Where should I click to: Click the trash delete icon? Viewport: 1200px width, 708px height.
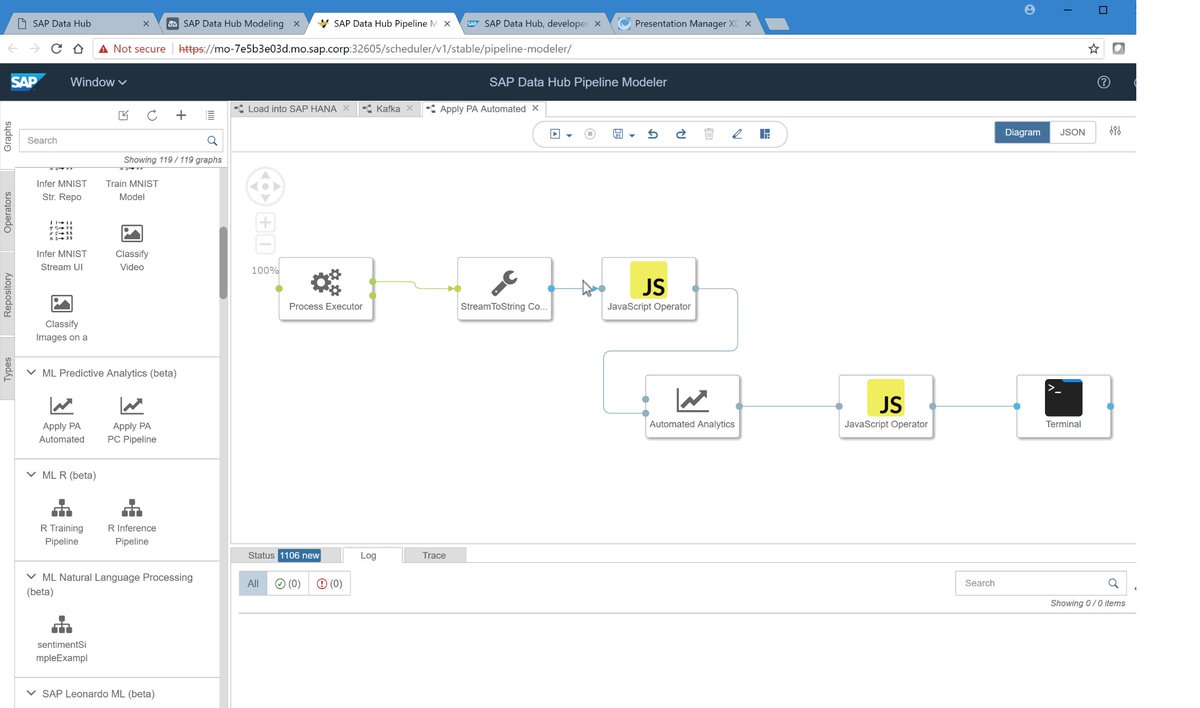pyautogui.click(x=709, y=134)
